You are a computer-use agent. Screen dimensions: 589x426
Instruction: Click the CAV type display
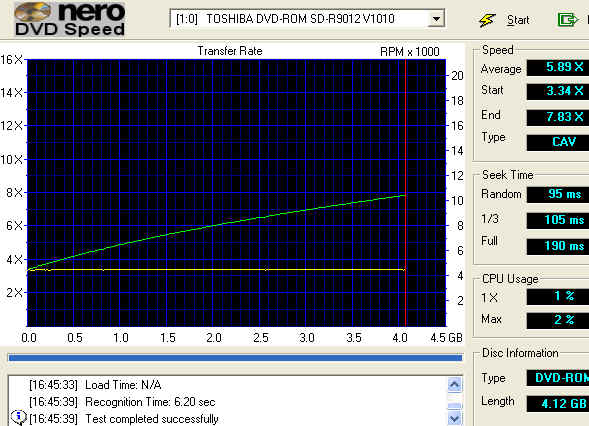pos(558,142)
